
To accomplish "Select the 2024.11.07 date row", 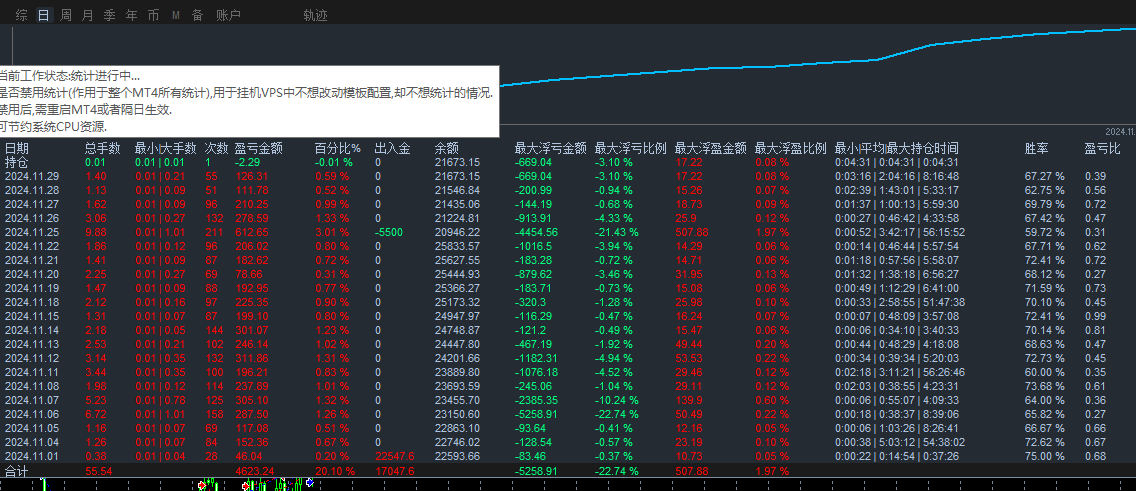I will coord(33,400).
